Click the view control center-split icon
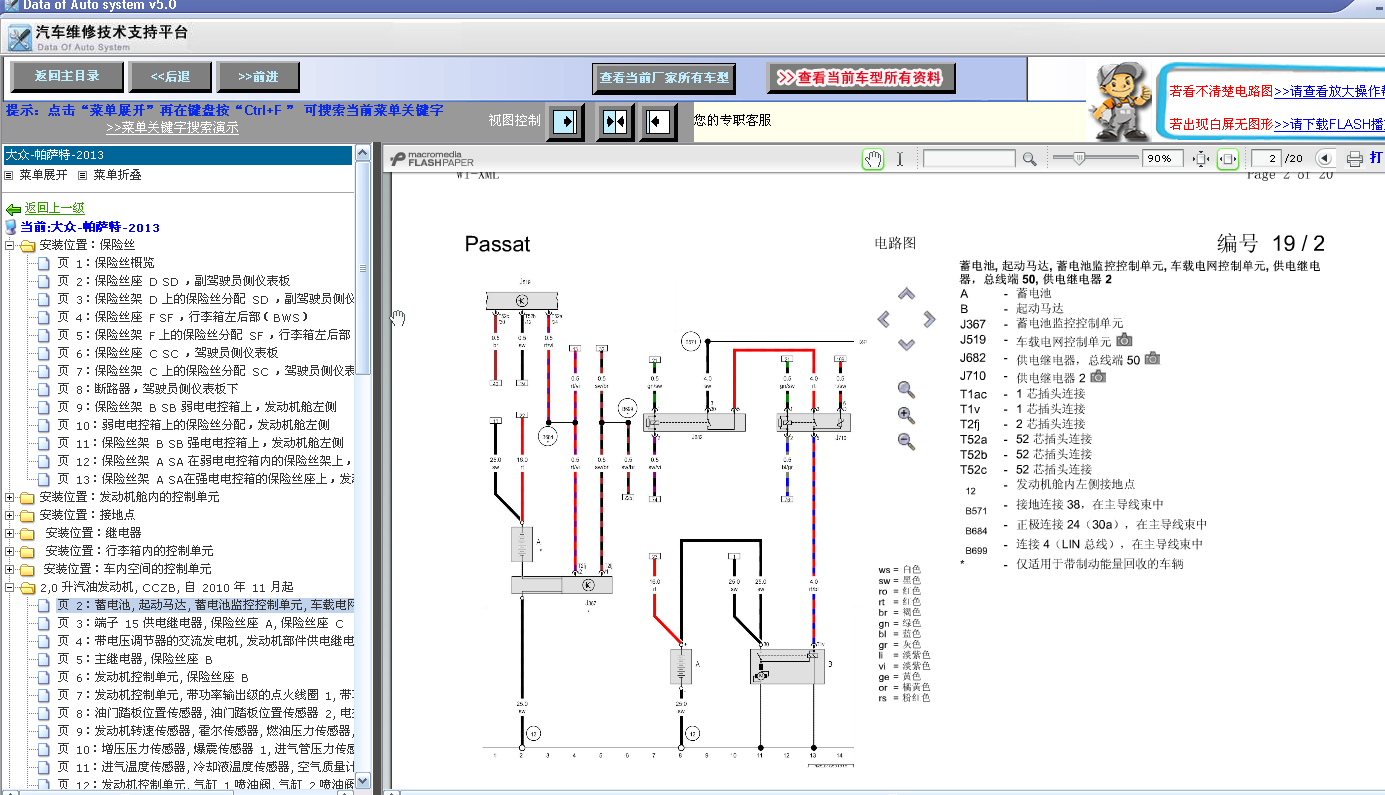Viewport: 1385px width, 795px height. coord(615,121)
